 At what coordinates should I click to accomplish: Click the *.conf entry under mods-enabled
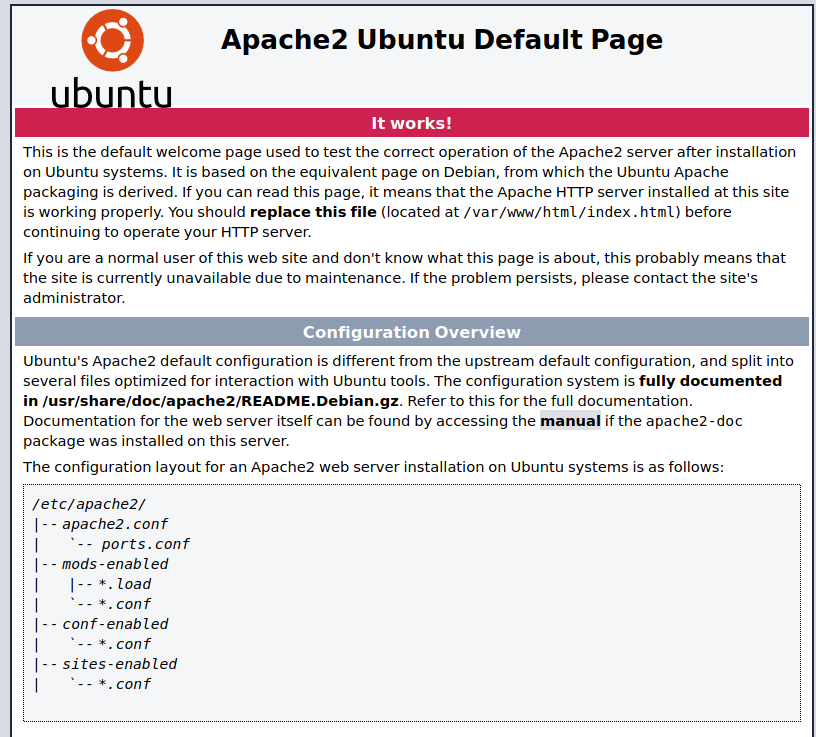point(125,604)
